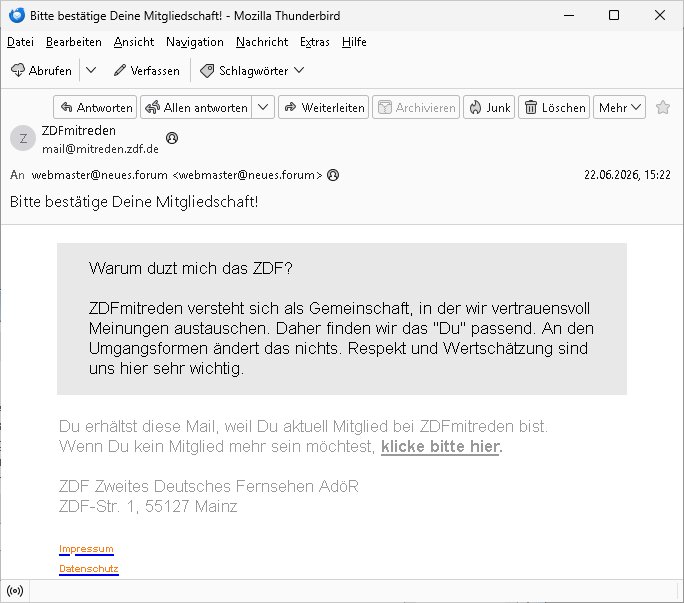Open the Datenschutz link

(89, 569)
